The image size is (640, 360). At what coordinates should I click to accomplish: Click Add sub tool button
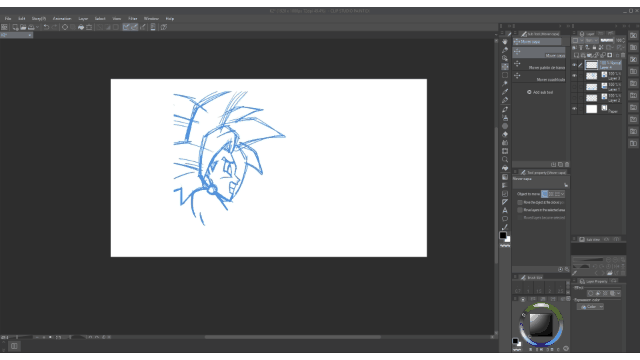[x=540, y=92]
